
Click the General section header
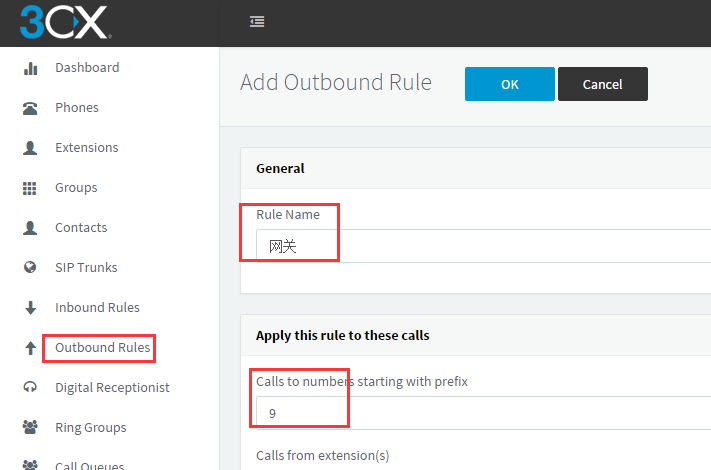tap(280, 169)
